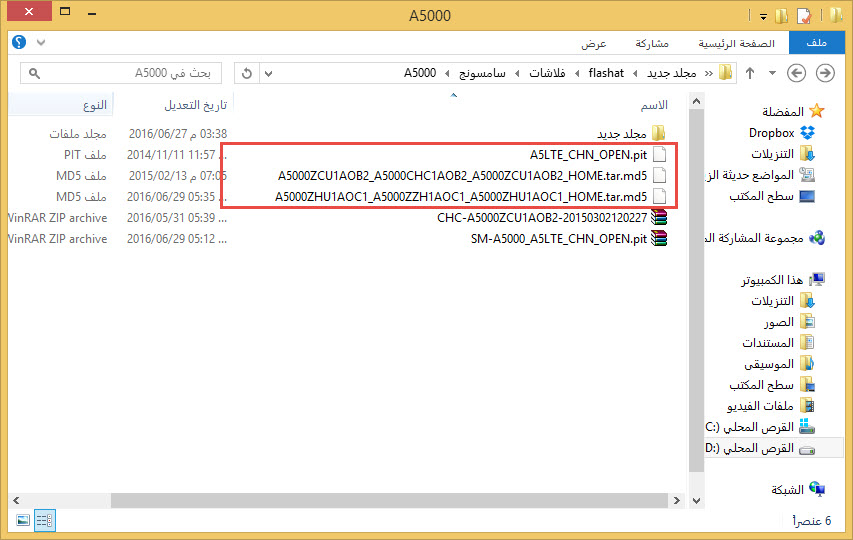Sort by الاسم column header
Viewport: 853px width, 540px height.
[x=654, y=105]
